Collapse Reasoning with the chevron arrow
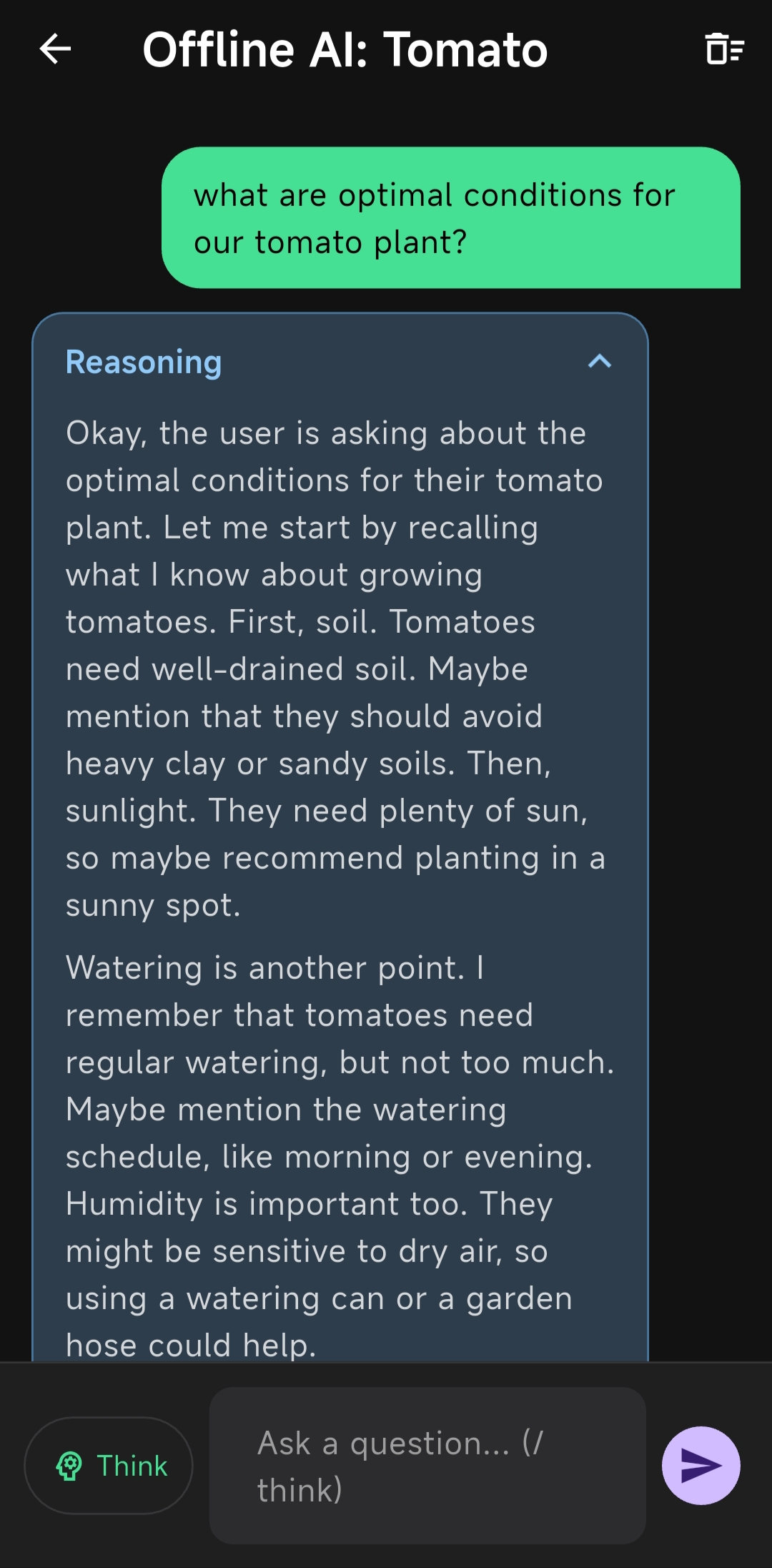 tap(599, 362)
